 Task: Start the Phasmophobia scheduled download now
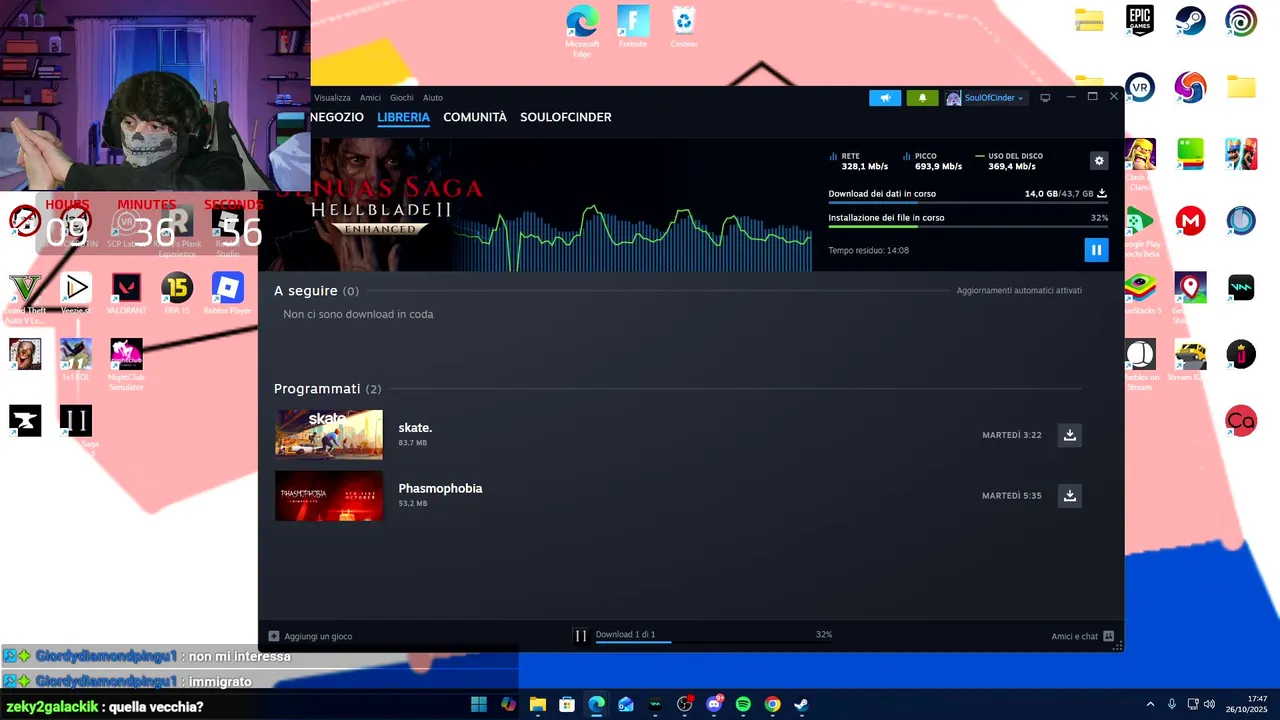1070,496
